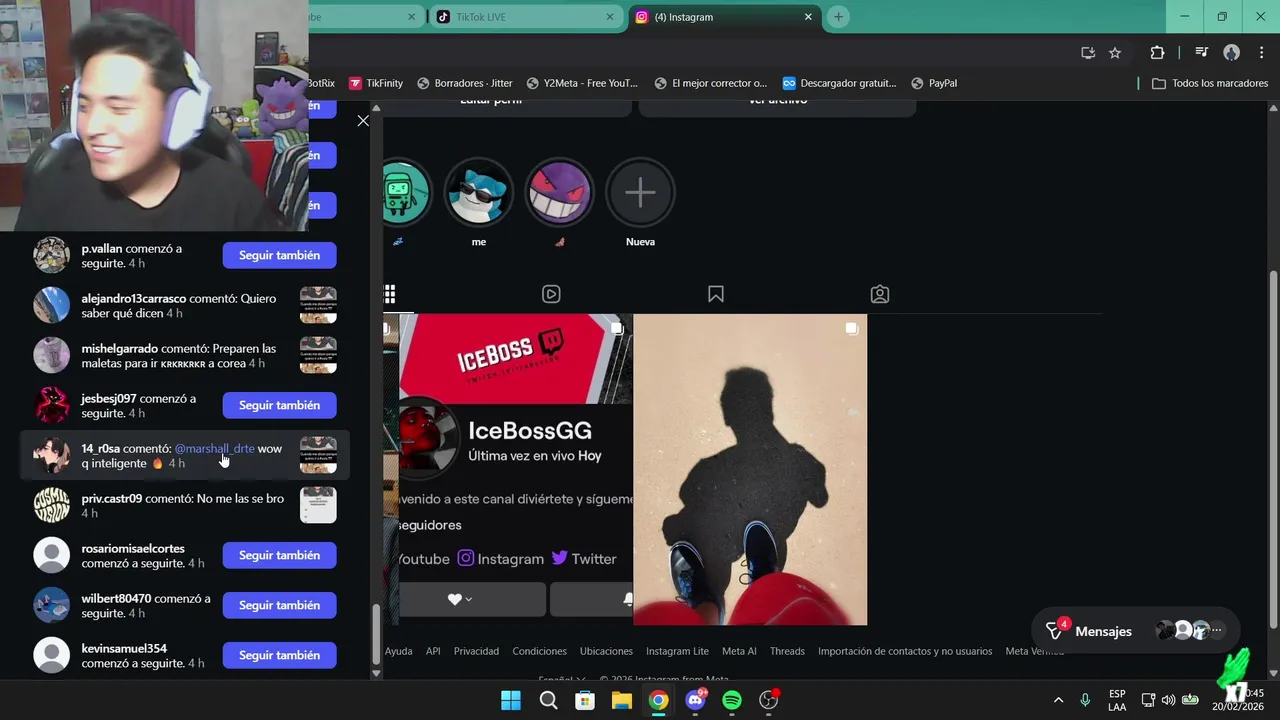1280x720 pixels.
Task: Close the TikTok LIVE tab
Action: coord(610,17)
